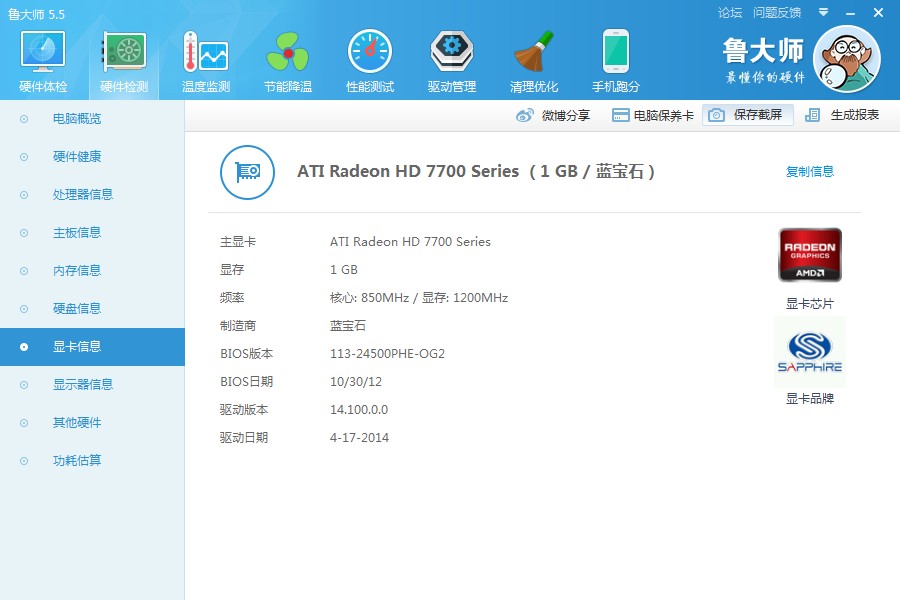
Task: Launch 性能测试 performance gauge icon
Action: click(x=370, y=52)
